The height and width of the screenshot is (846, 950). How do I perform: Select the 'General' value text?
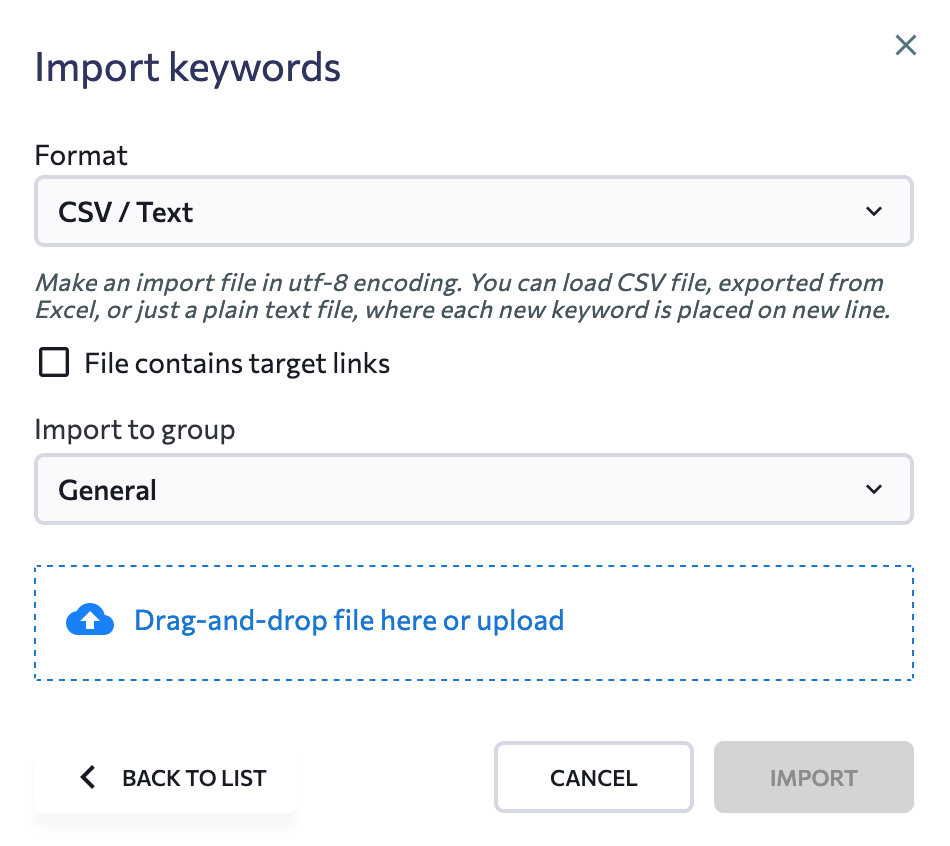click(x=107, y=490)
